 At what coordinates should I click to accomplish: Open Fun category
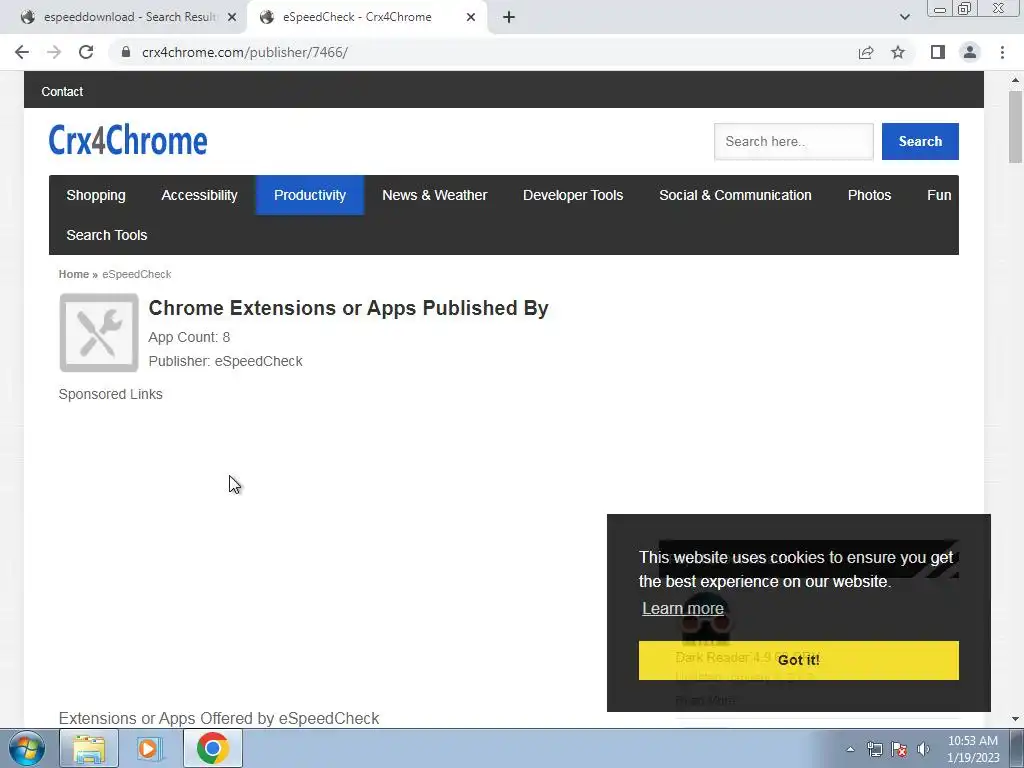tap(939, 195)
